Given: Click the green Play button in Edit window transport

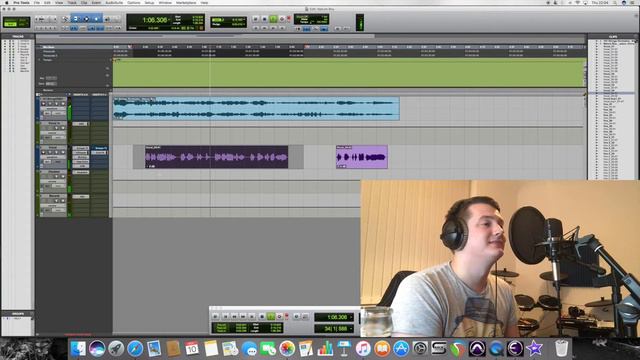Looking at the screenshot, I should coord(273,19).
